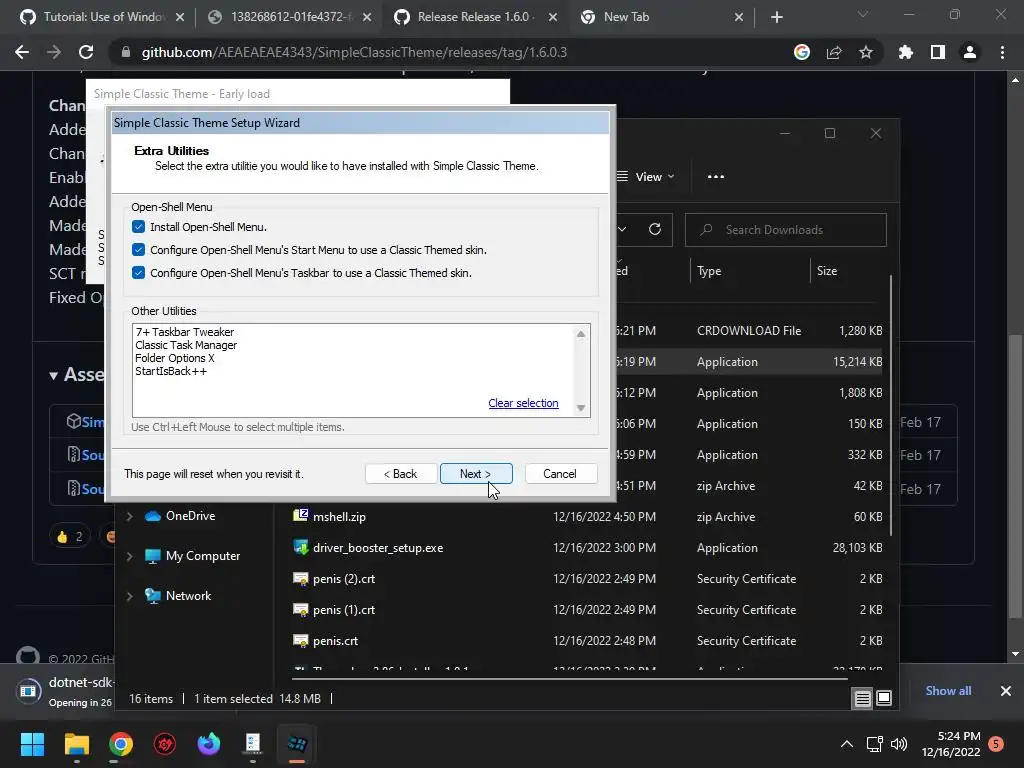1024x768 pixels.
Task: Switch to Release Release 1.6.0 tab
Action: tap(475, 17)
